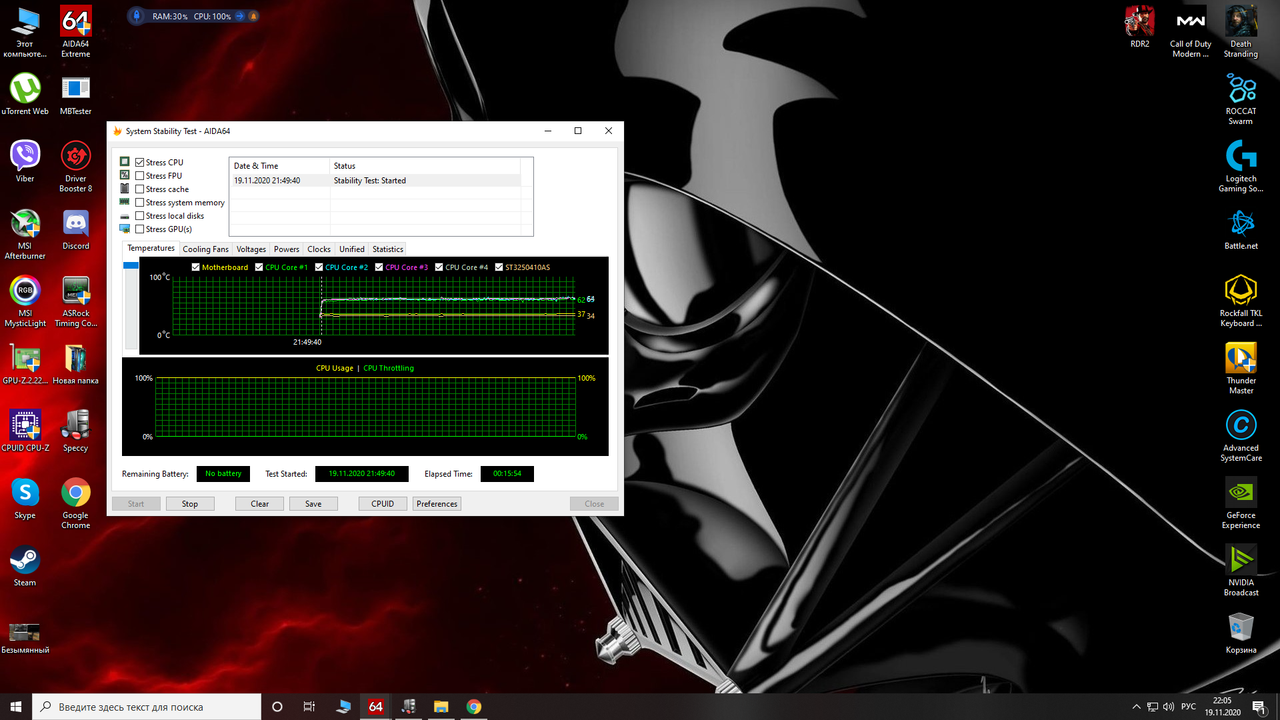The height and width of the screenshot is (720, 1280).
Task: Open the Thunder Master desktop icon
Action: (1241, 368)
